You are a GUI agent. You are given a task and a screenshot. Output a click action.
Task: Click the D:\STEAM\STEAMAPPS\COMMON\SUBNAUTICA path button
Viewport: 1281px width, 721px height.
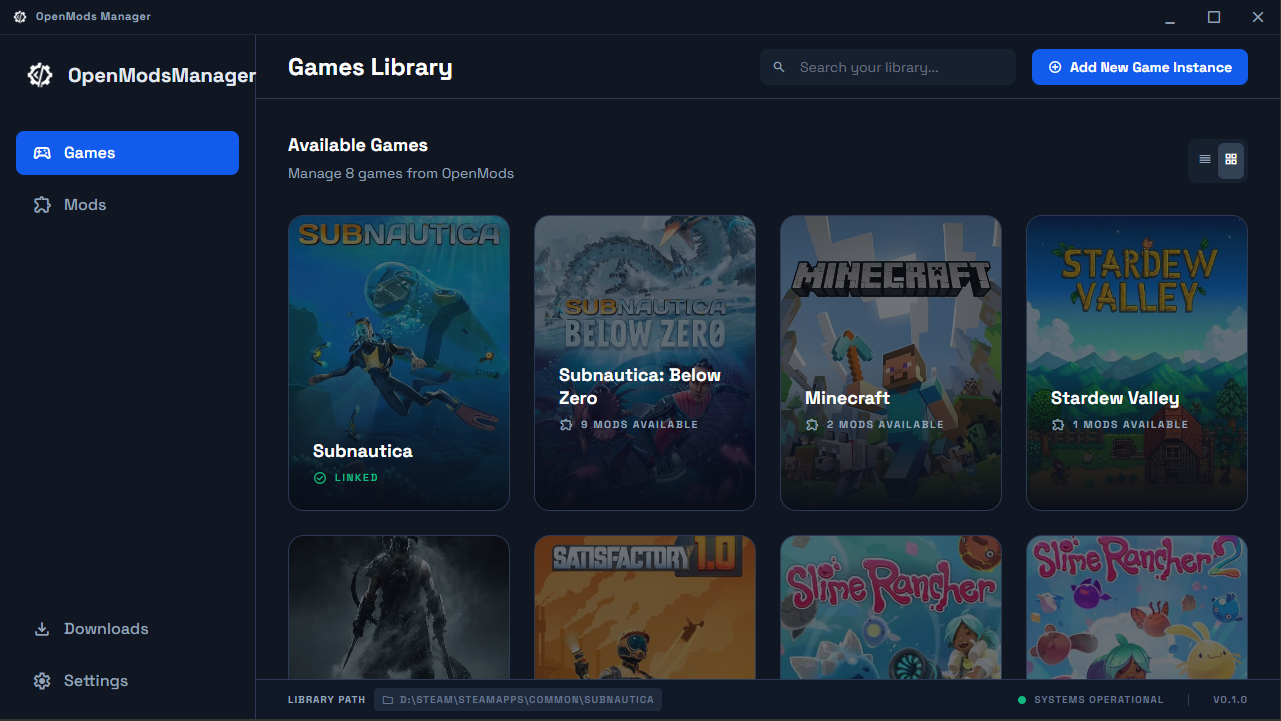[518, 700]
